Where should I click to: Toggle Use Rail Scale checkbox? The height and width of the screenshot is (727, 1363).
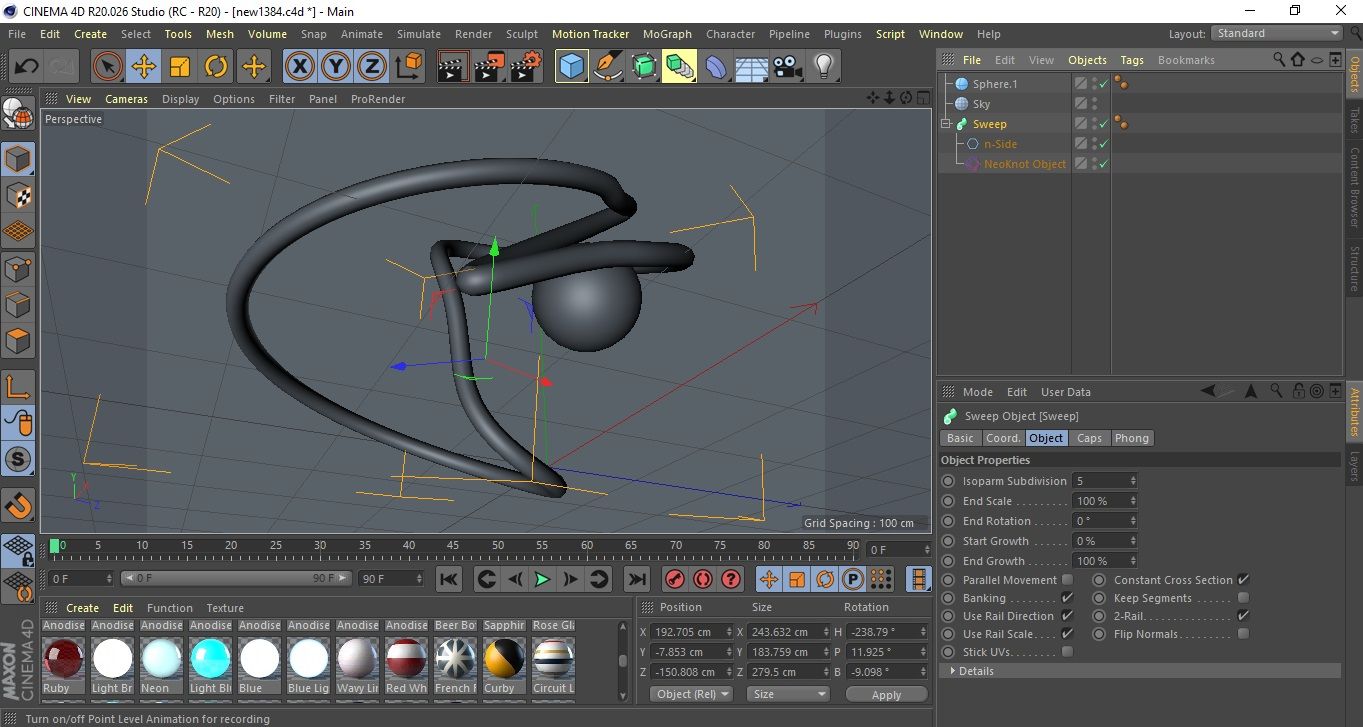[x=1067, y=634]
